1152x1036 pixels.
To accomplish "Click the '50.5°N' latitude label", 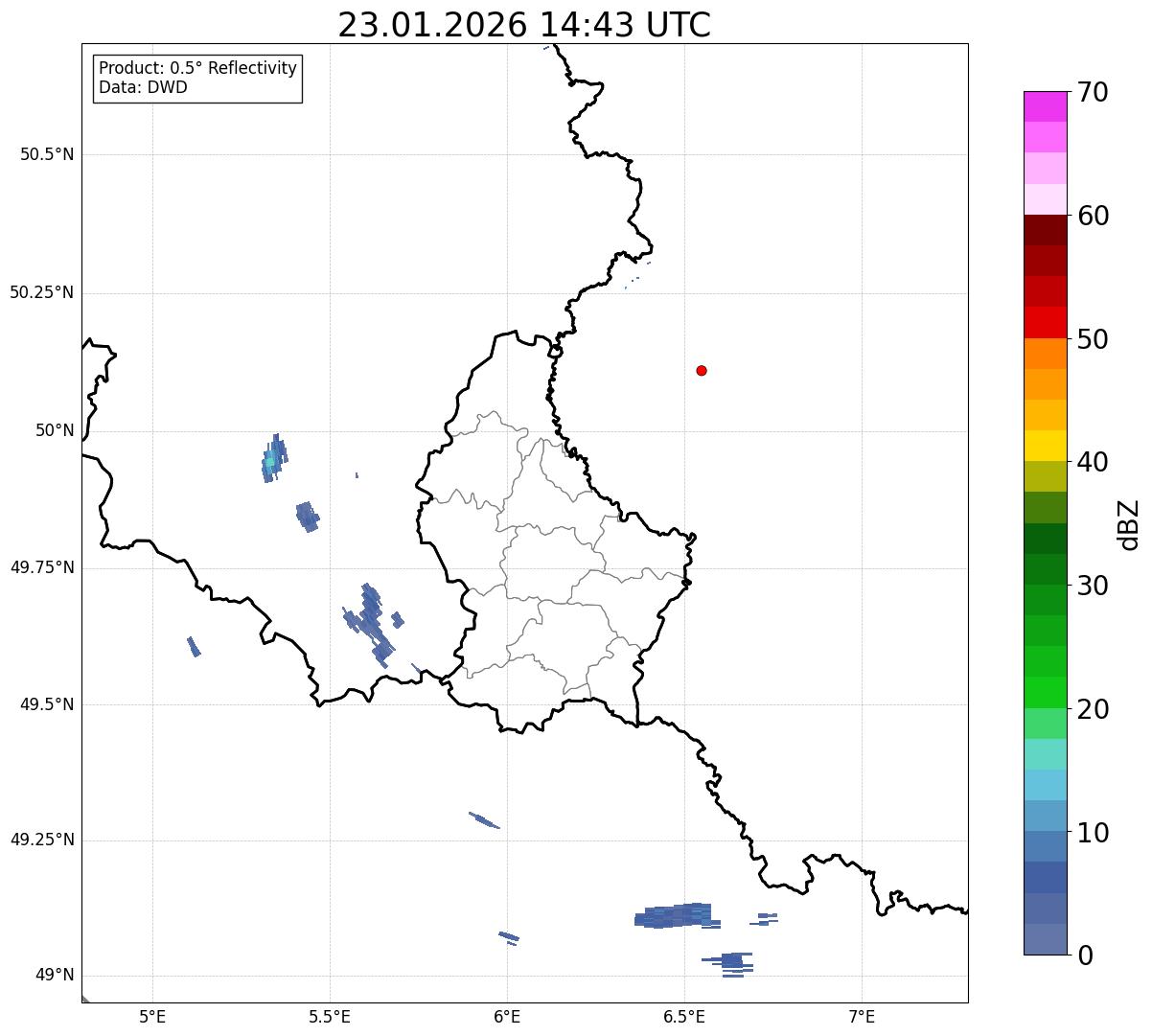I will [47, 154].
